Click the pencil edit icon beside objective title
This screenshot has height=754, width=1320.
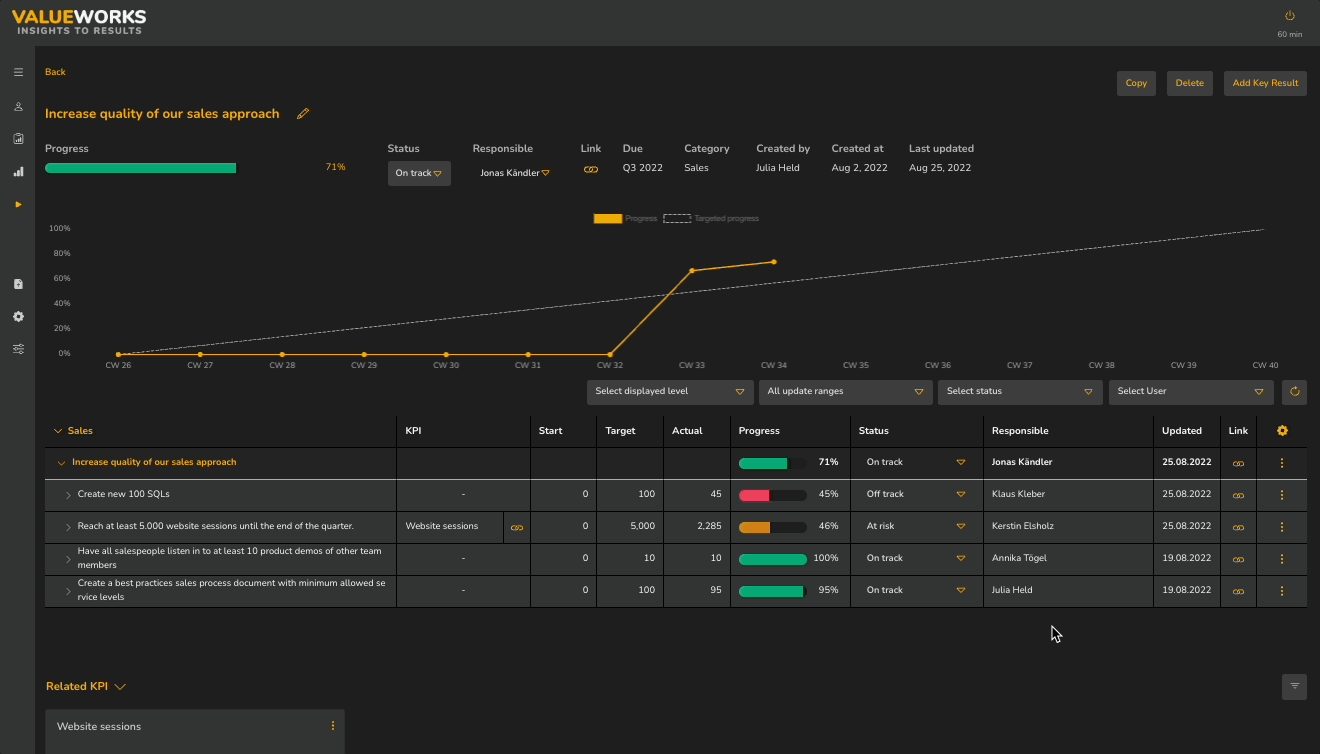[x=303, y=114]
